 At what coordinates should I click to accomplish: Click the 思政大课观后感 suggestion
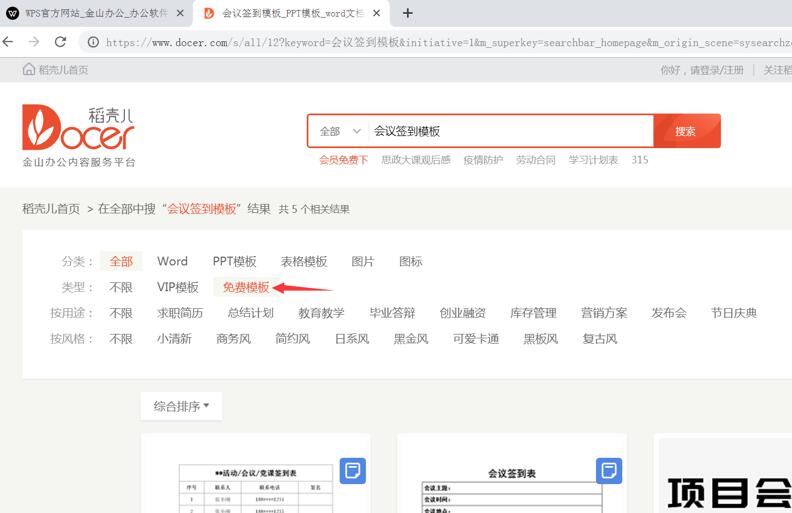(416, 160)
